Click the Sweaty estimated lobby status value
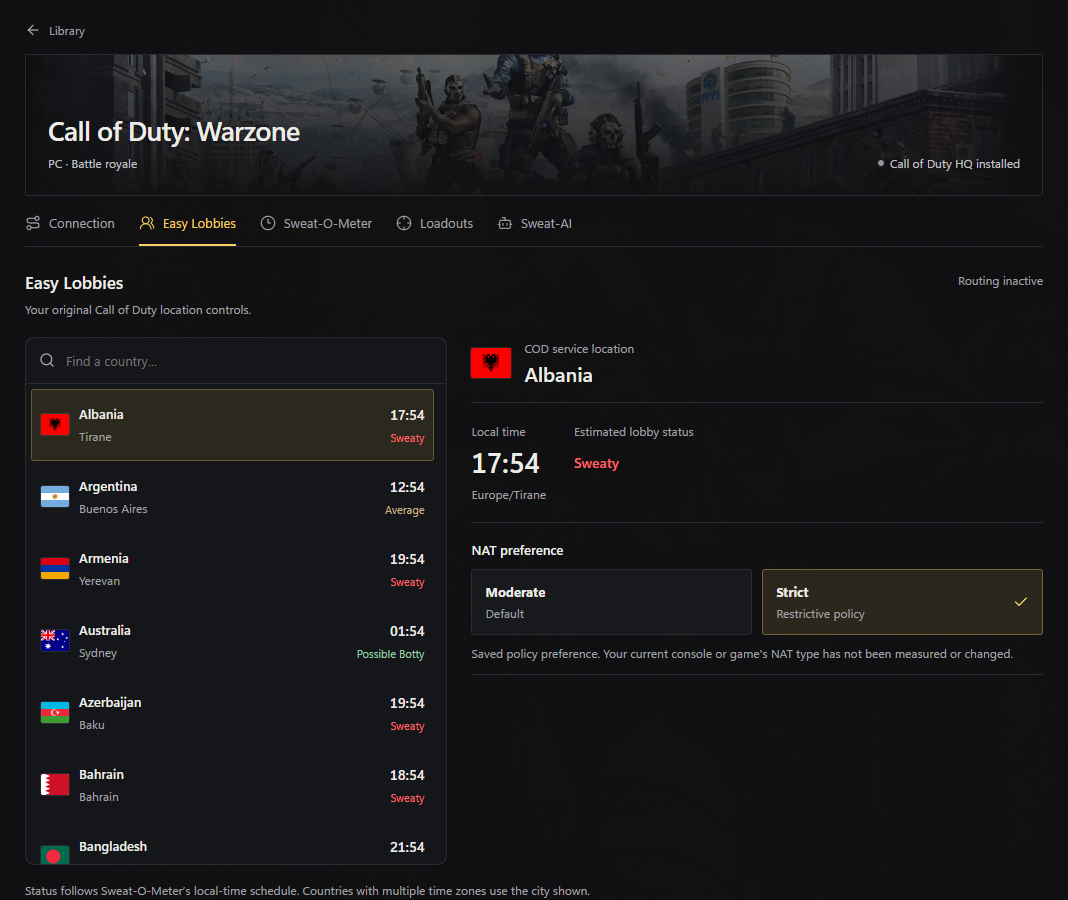 (x=597, y=463)
